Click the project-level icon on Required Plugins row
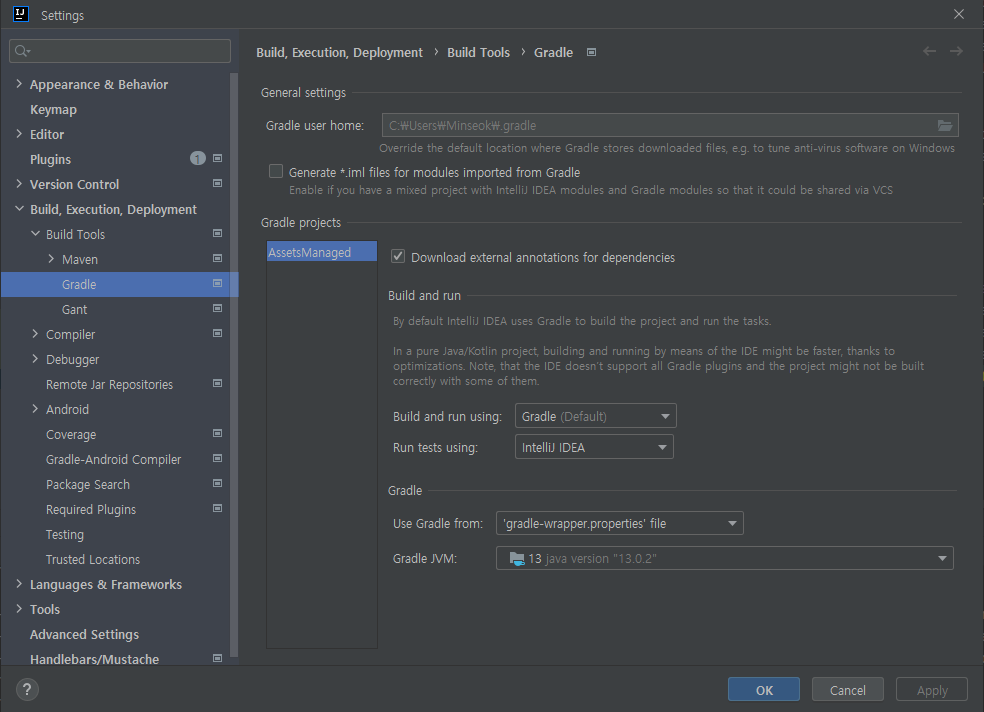This screenshot has width=984, height=712. coord(218,508)
